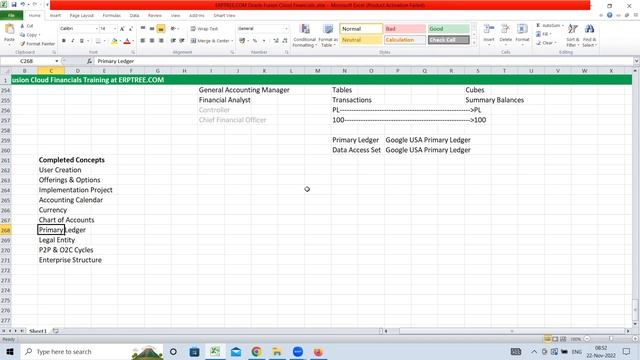Image resolution: width=640 pixels, height=360 pixels.
Task: Adjust the zoom slider in status bar
Action: [x=611, y=339]
